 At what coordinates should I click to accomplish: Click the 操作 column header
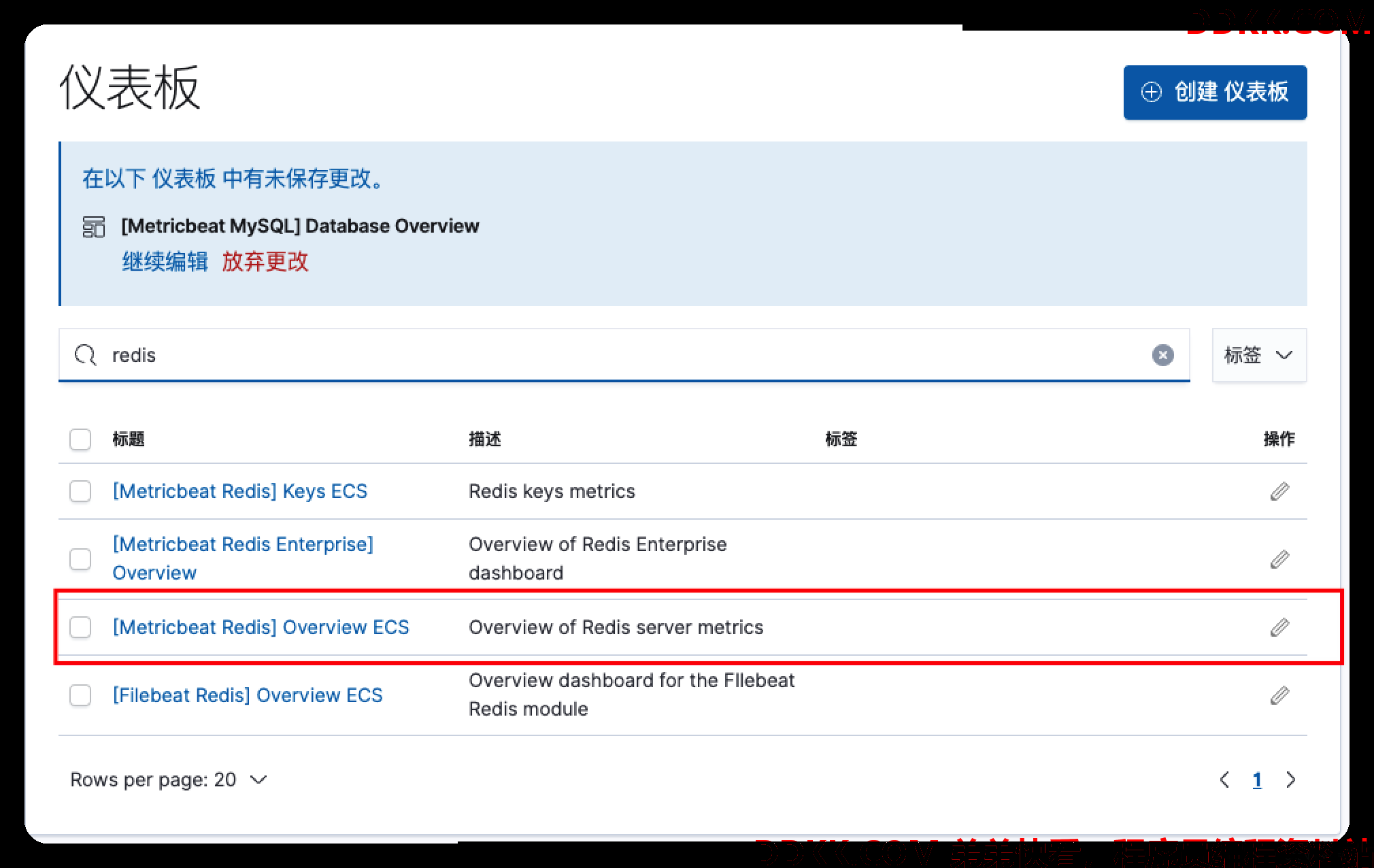[1279, 439]
